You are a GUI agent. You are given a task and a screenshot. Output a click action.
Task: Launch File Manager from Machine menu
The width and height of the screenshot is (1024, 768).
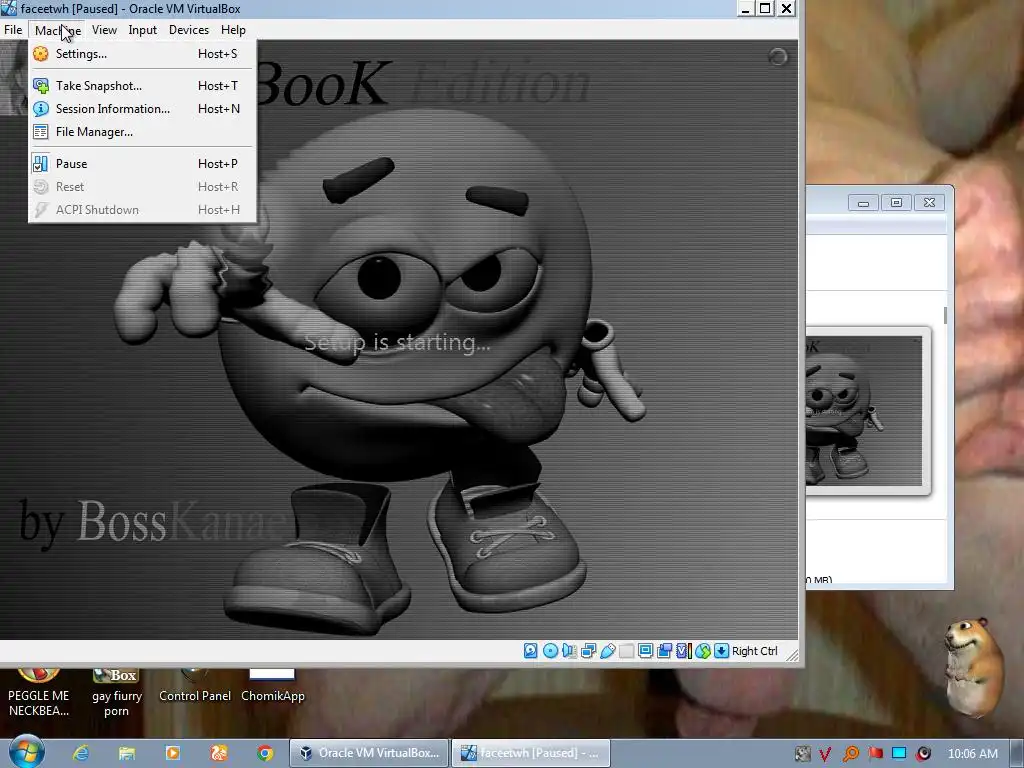pos(142,131)
